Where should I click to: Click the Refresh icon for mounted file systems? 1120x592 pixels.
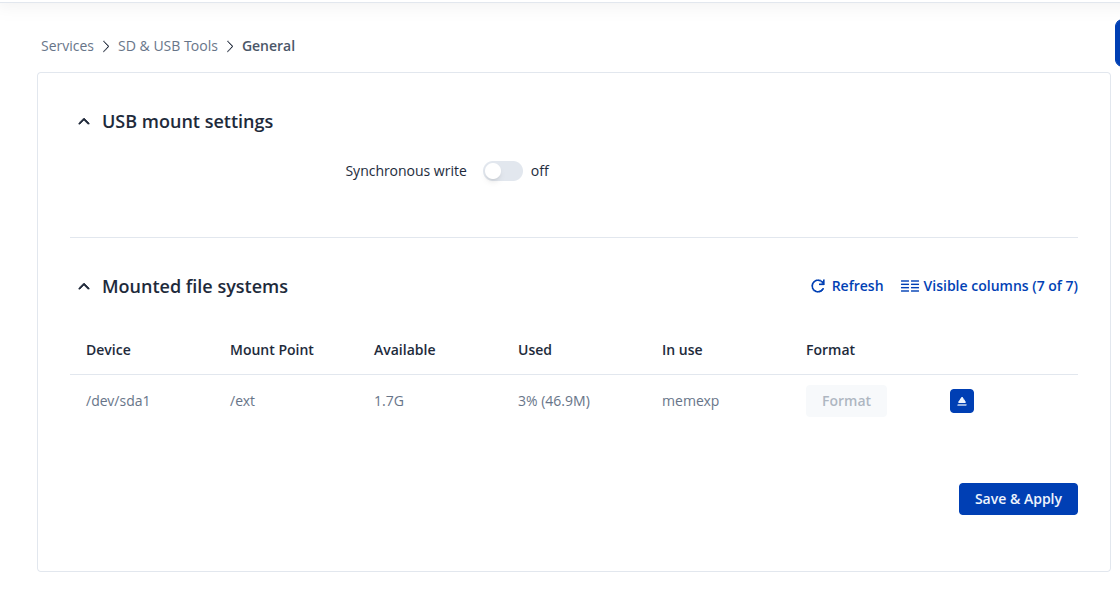point(818,286)
